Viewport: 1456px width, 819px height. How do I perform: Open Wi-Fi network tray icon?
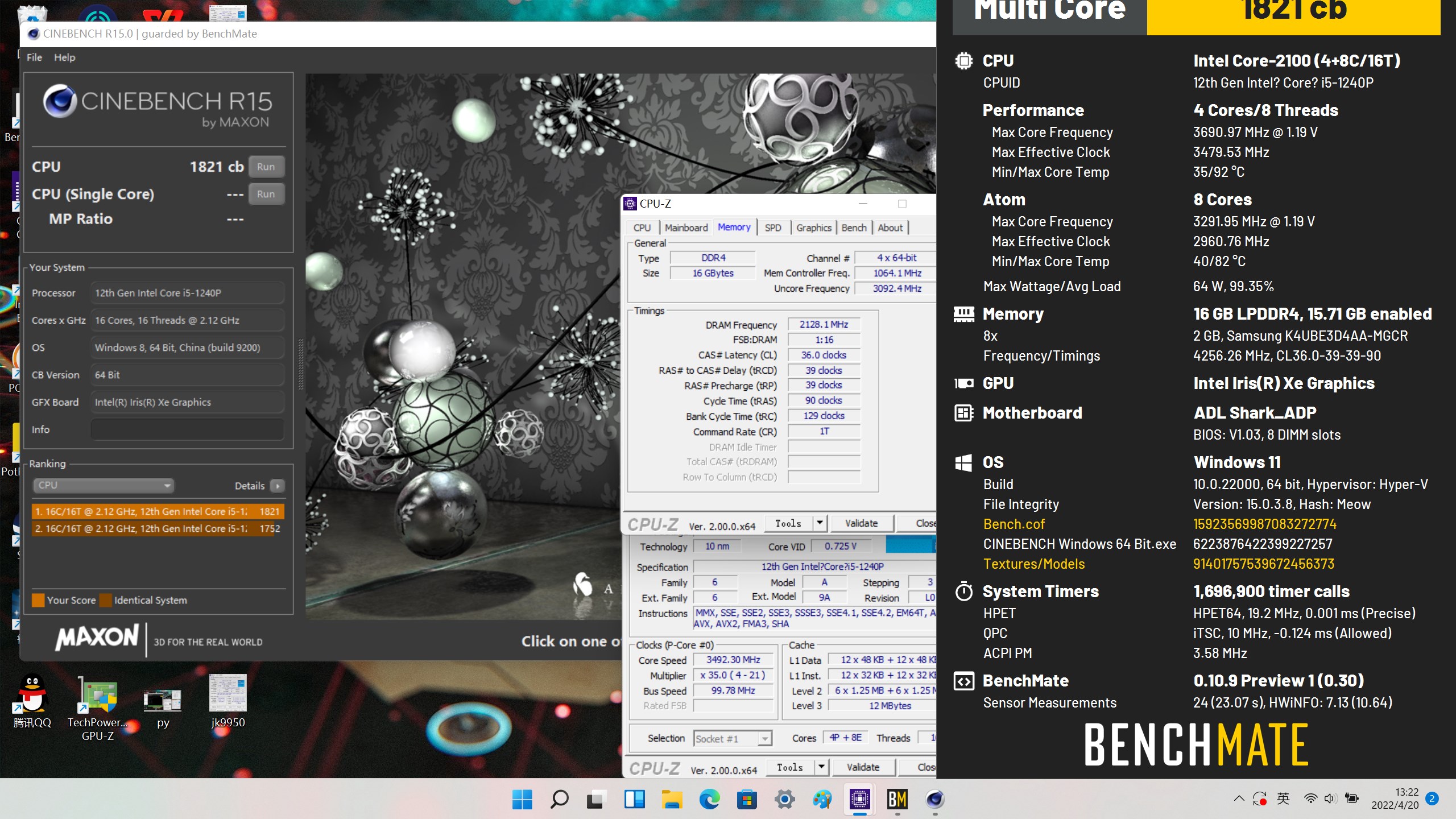click(1310, 799)
